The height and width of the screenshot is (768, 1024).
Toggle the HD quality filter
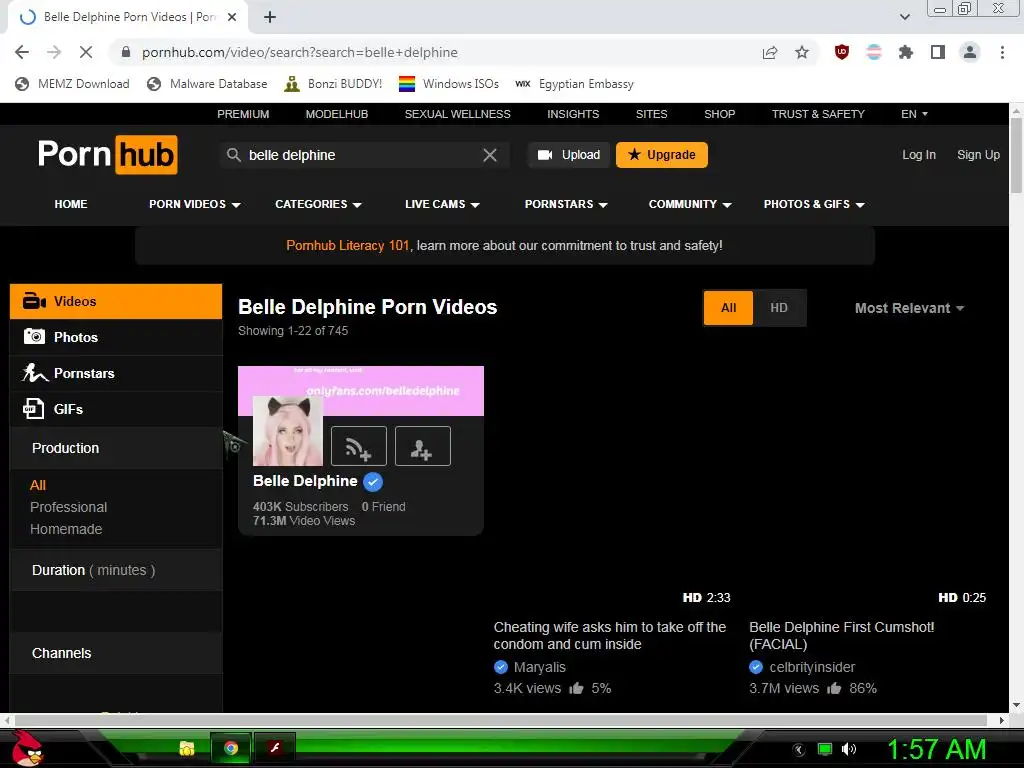(x=778, y=308)
